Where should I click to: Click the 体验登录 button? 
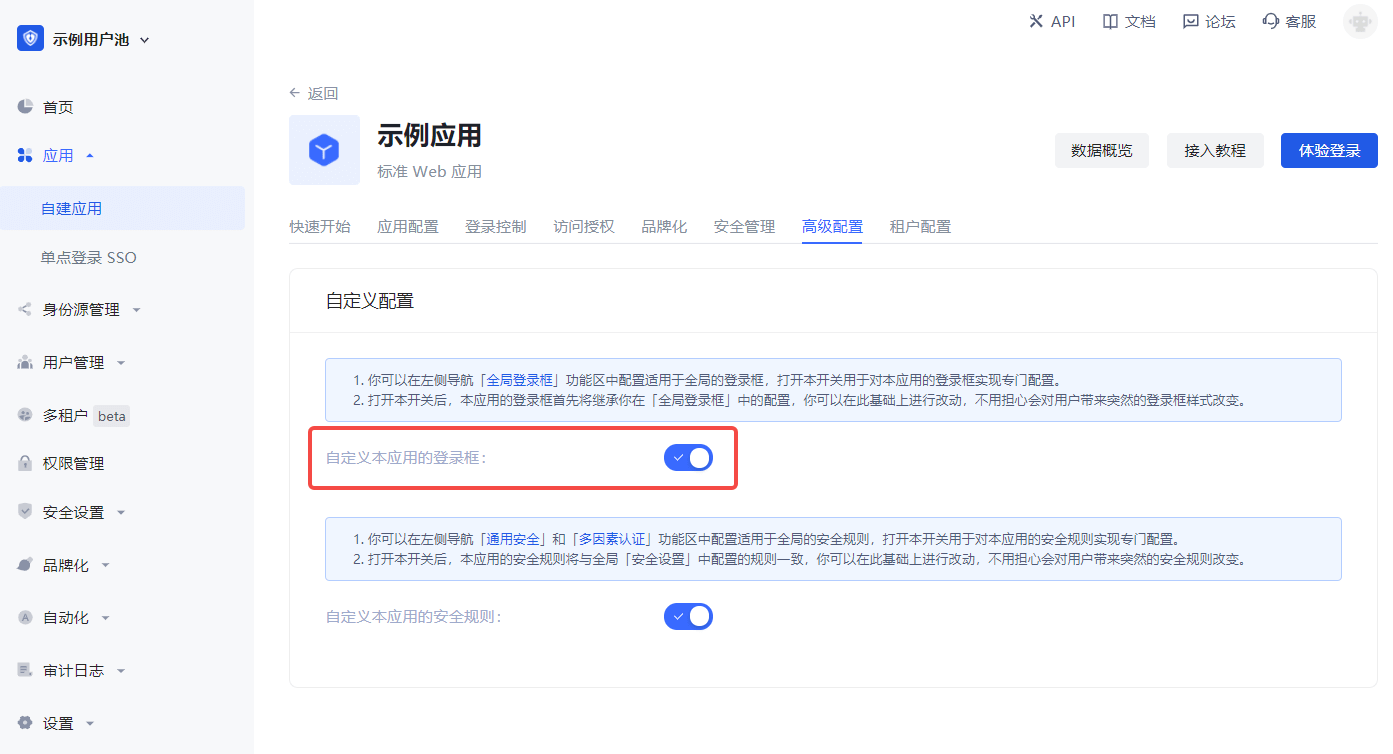[1329, 151]
